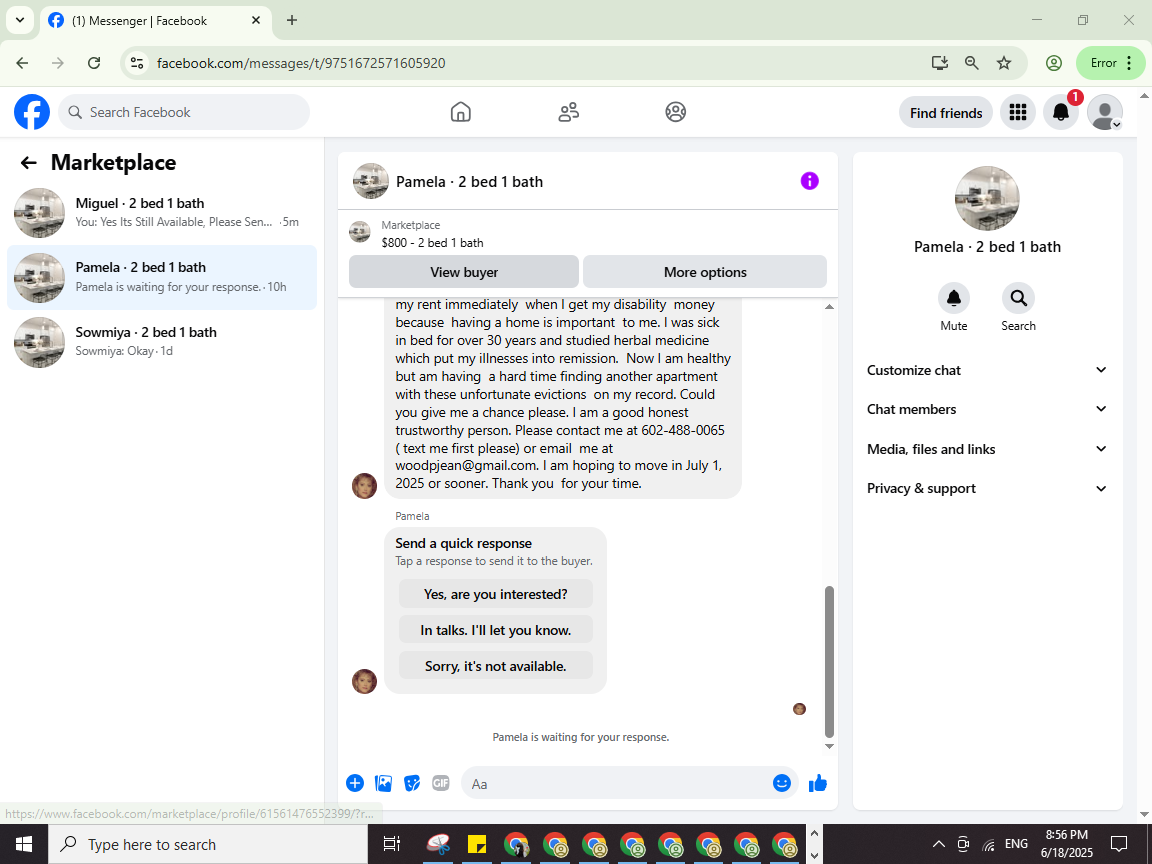The height and width of the screenshot is (864, 1152).
Task: Open ENG language indicator in tray
Action: point(1016,844)
